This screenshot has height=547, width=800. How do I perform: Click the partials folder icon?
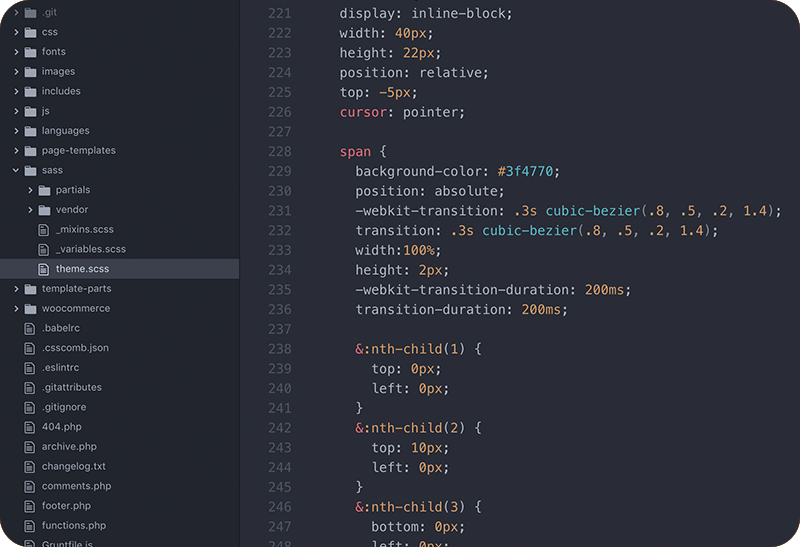(x=45, y=190)
